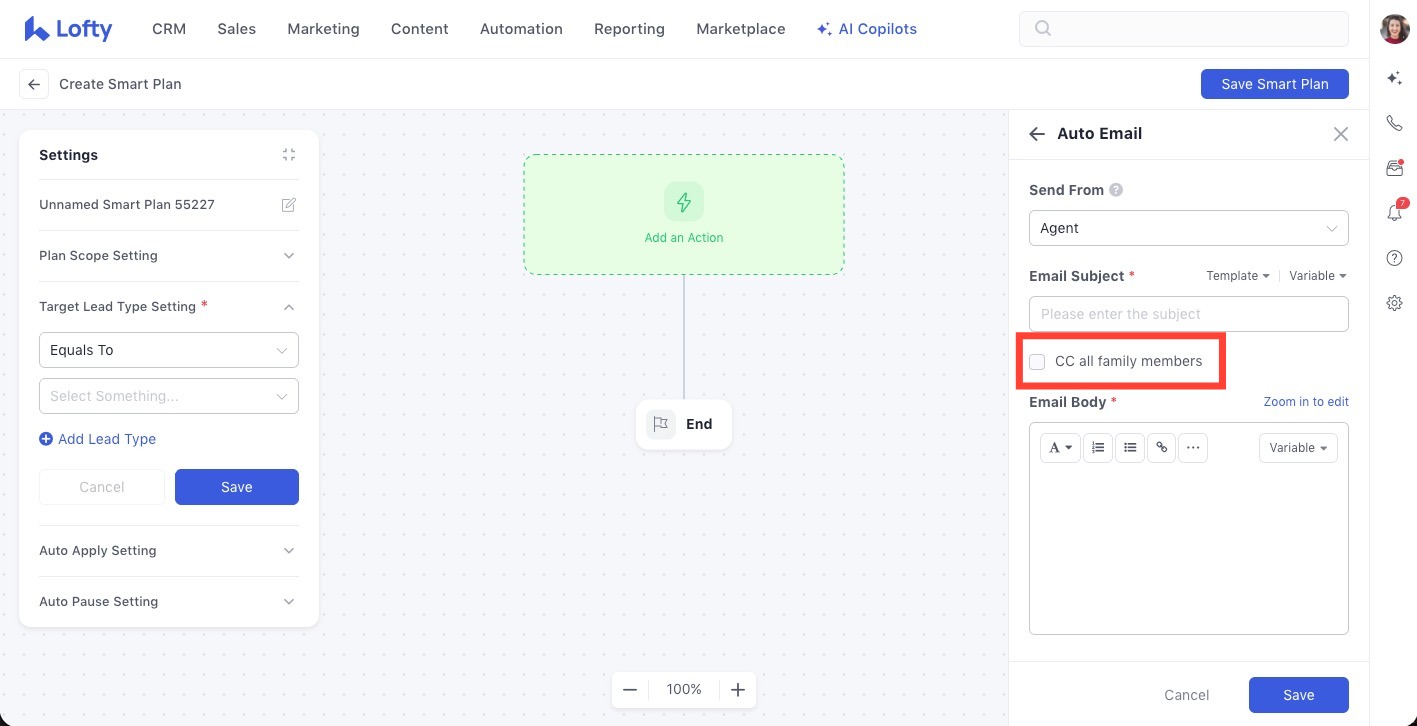The image size is (1417, 726).
Task: Collapse the Settings panel
Action: pyautogui.click(x=288, y=155)
